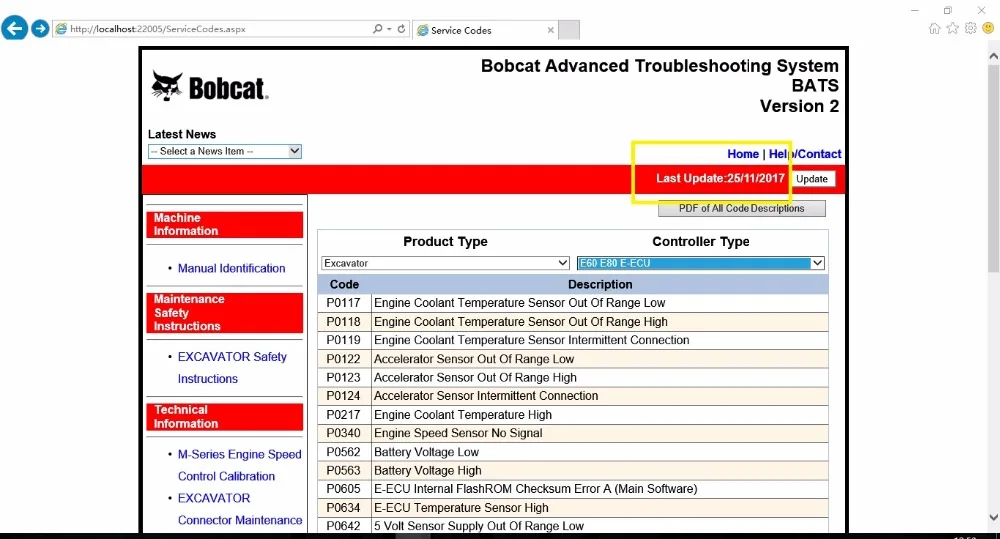The image size is (1000, 539).
Task: Click page scrollbar down arrow
Action: pos(993,517)
